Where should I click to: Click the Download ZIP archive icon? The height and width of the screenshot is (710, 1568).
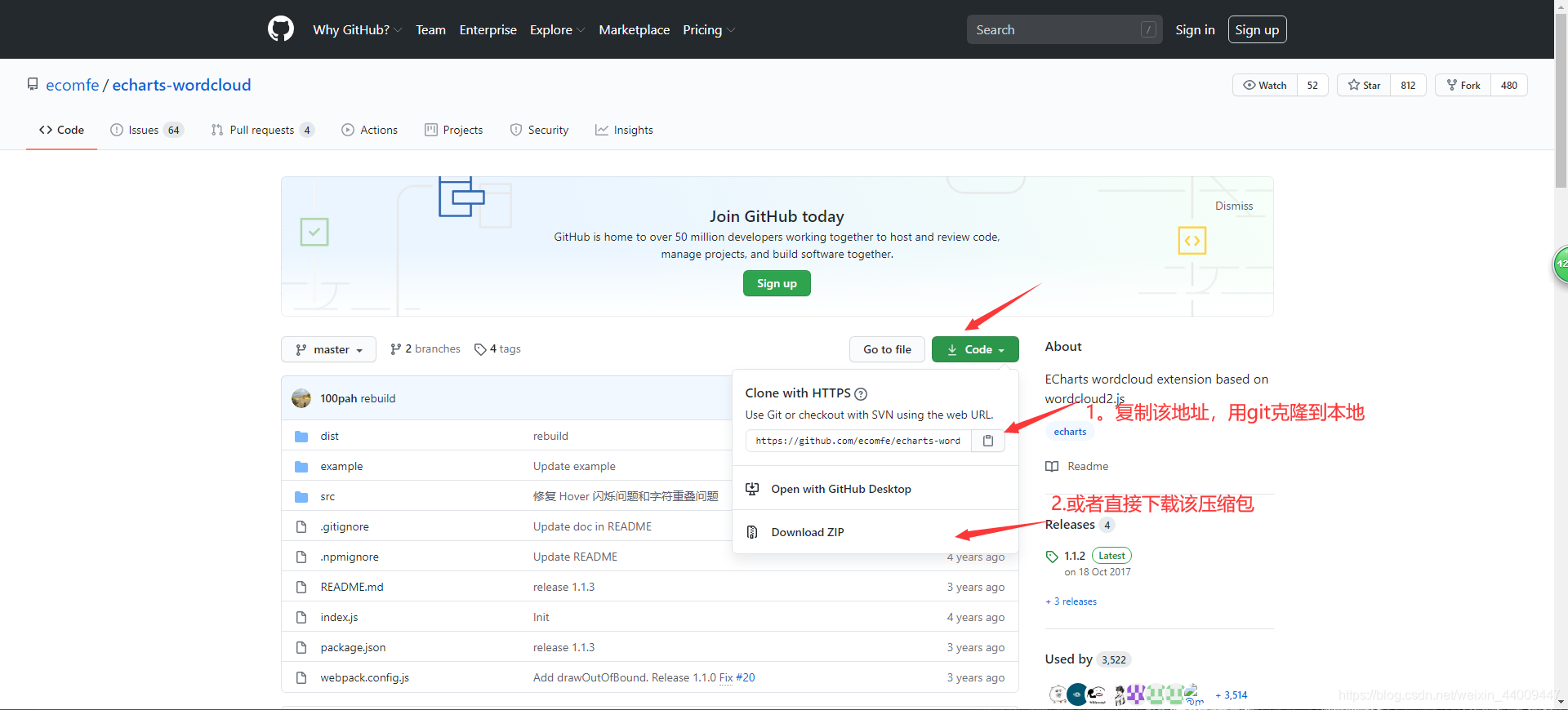click(752, 532)
